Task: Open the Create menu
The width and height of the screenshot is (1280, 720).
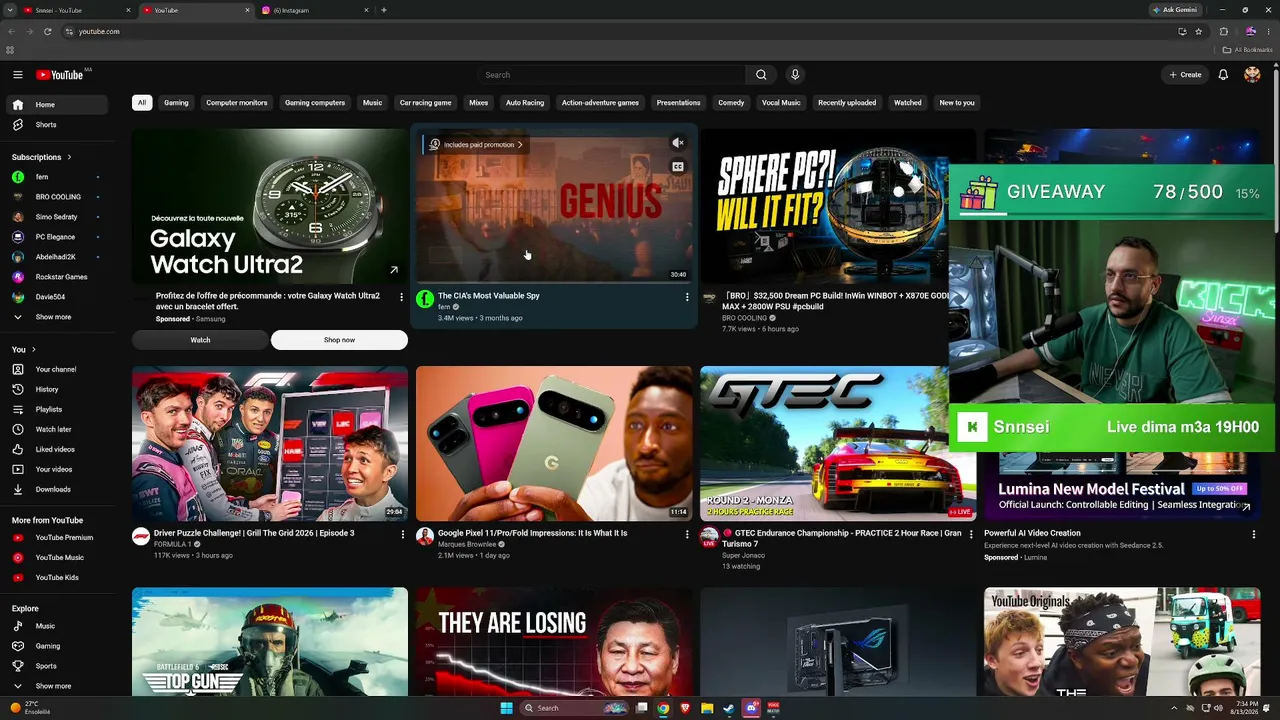Action: [1186, 75]
